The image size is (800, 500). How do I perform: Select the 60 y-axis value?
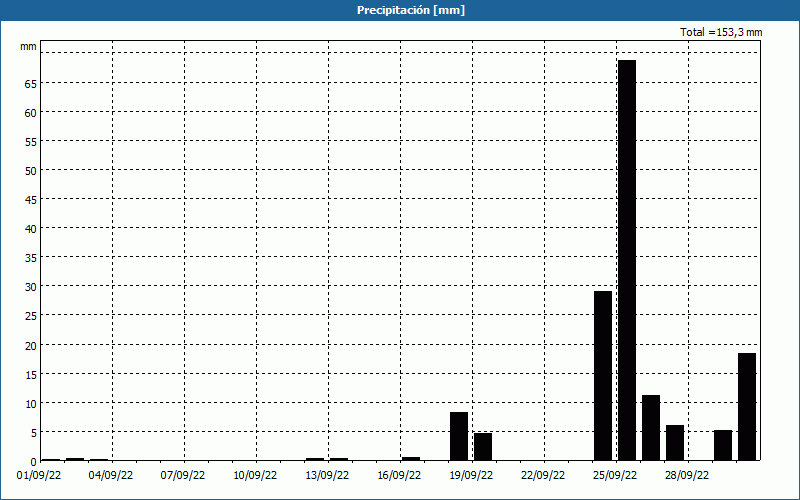point(31,113)
